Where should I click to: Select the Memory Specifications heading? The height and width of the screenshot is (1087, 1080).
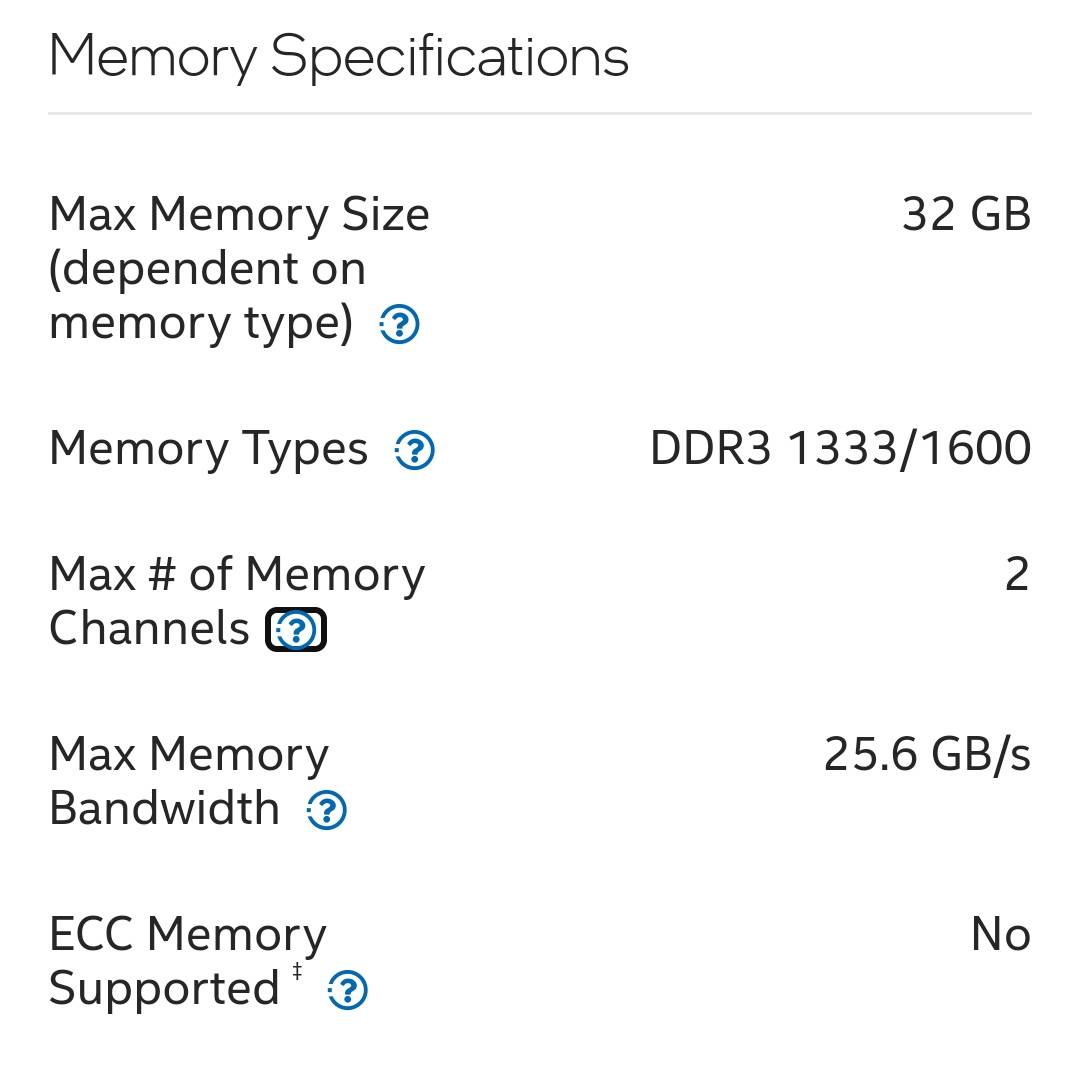tap(338, 57)
